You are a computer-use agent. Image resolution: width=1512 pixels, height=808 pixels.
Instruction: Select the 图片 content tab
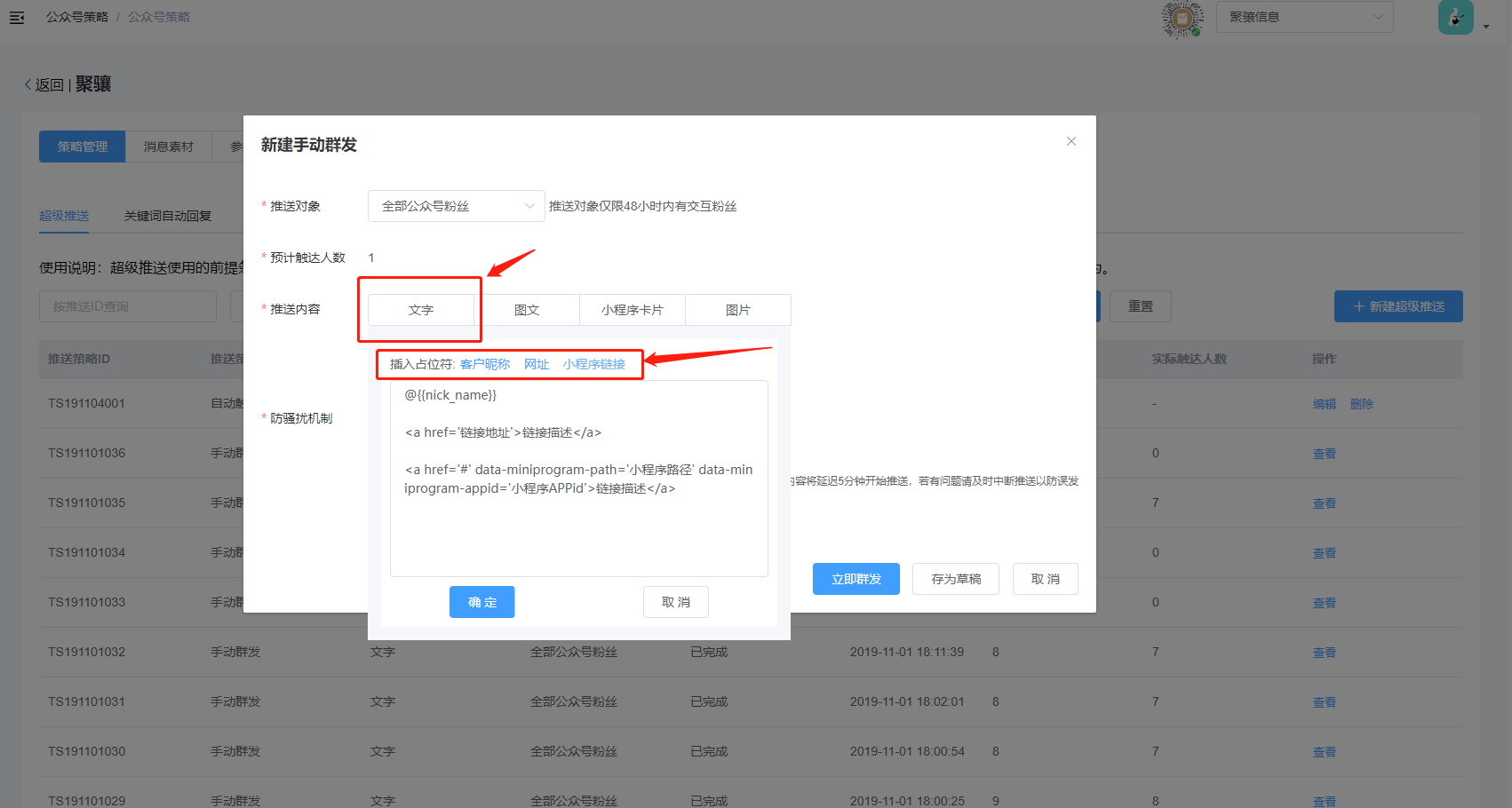point(737,310)
